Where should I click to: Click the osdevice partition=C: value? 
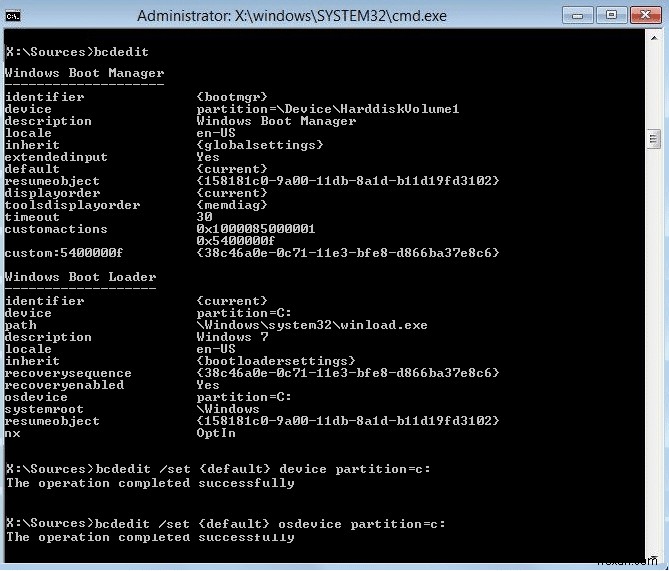tap(244, 397)
